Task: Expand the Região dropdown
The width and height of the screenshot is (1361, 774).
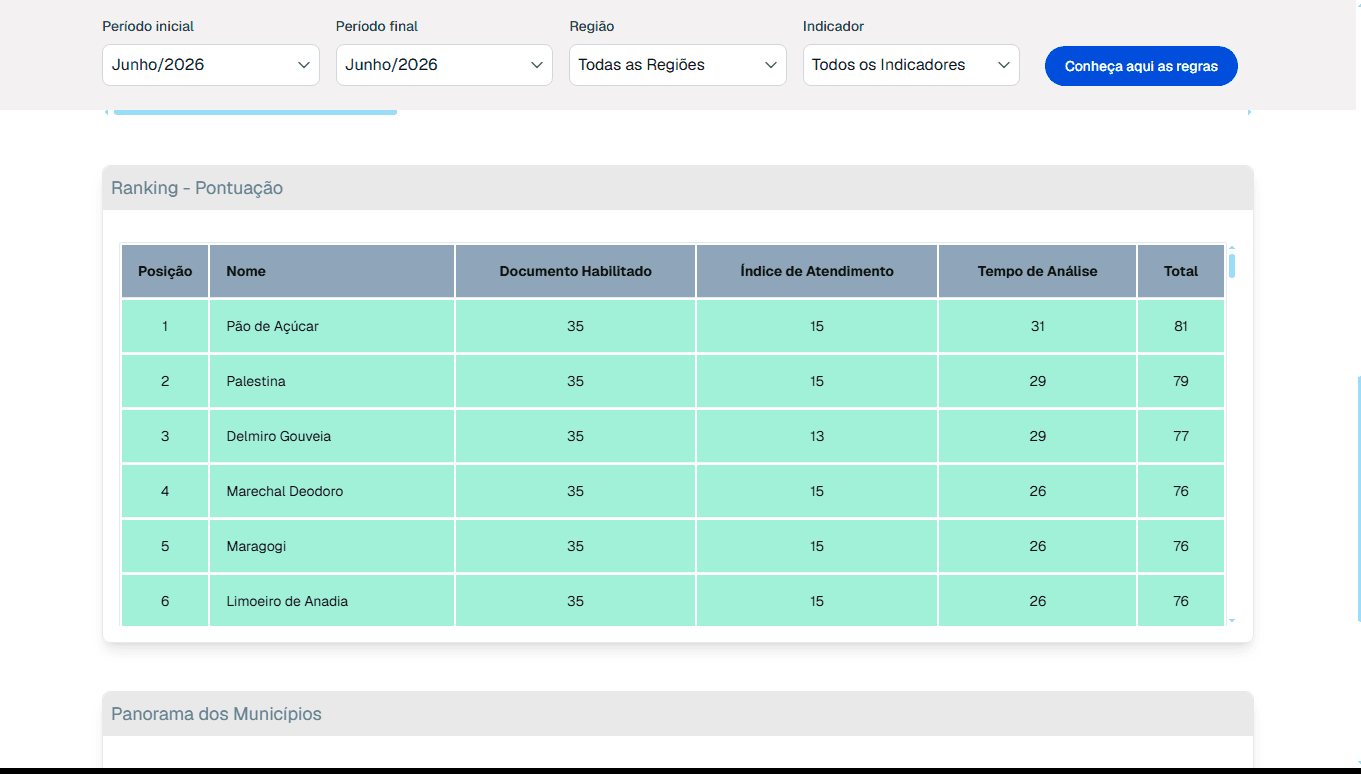Action: tap(678, 65)
